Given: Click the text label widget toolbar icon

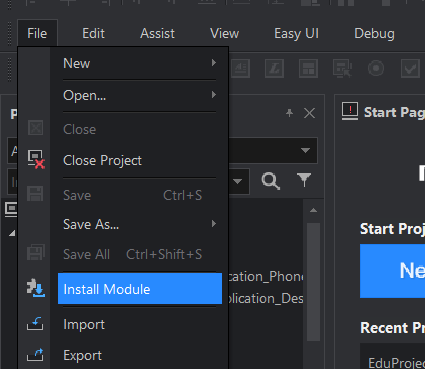Looking at the screenshot, I should point(240,68).
